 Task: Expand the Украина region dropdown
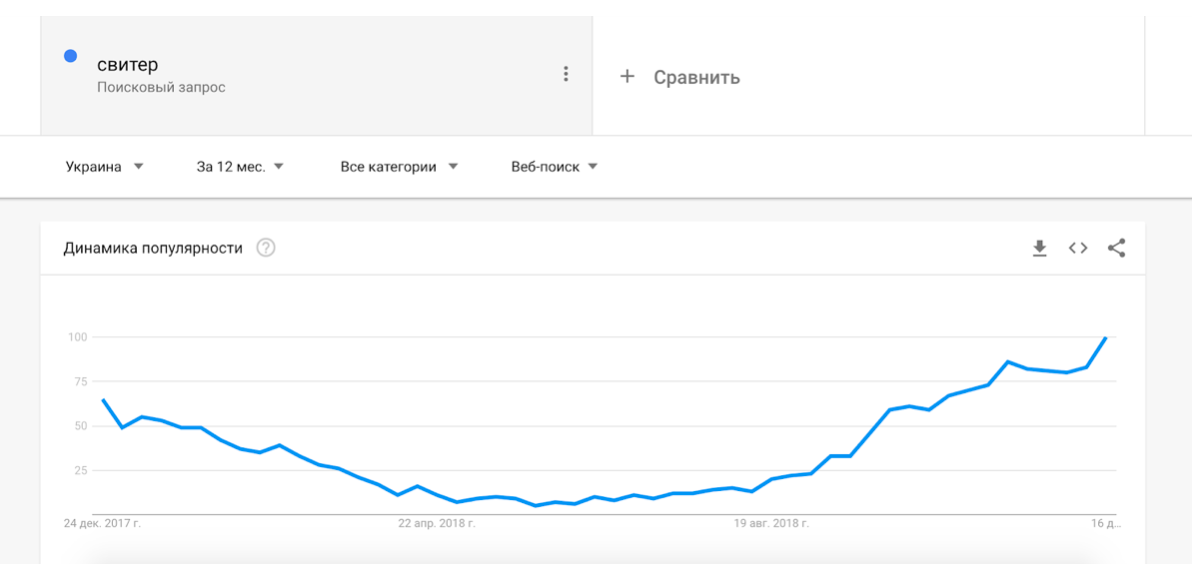[x=105, y=167]
